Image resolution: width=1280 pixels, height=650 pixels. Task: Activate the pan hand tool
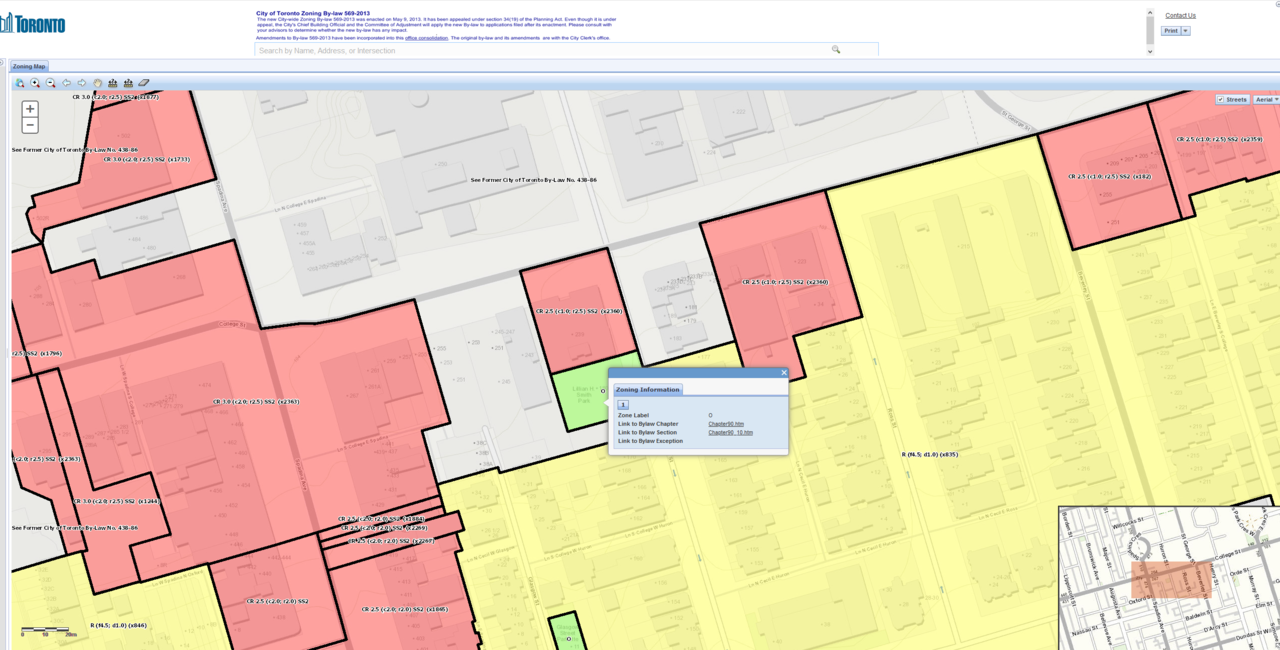98,83
